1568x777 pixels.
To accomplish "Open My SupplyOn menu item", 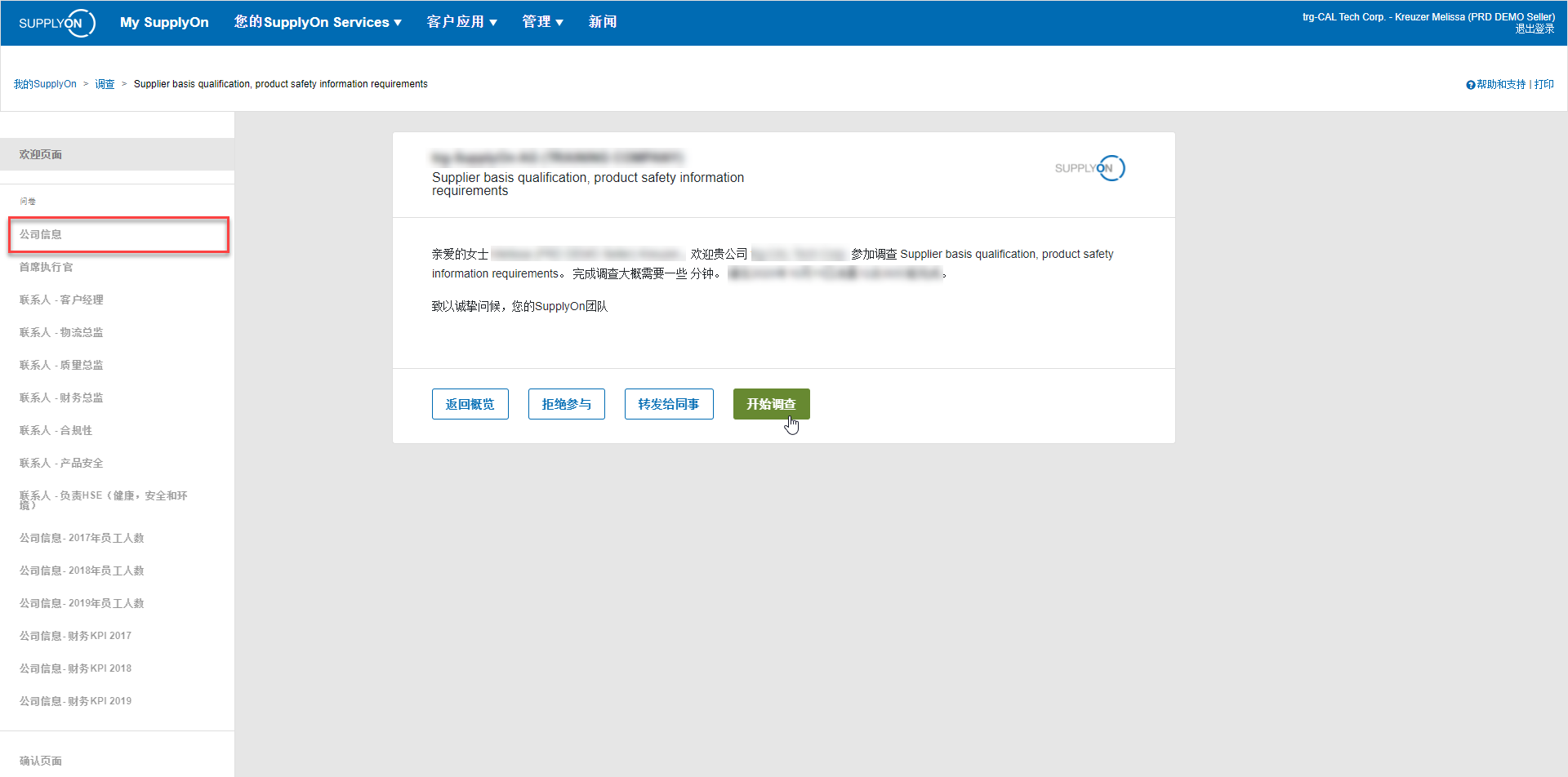I will [164, 22].
